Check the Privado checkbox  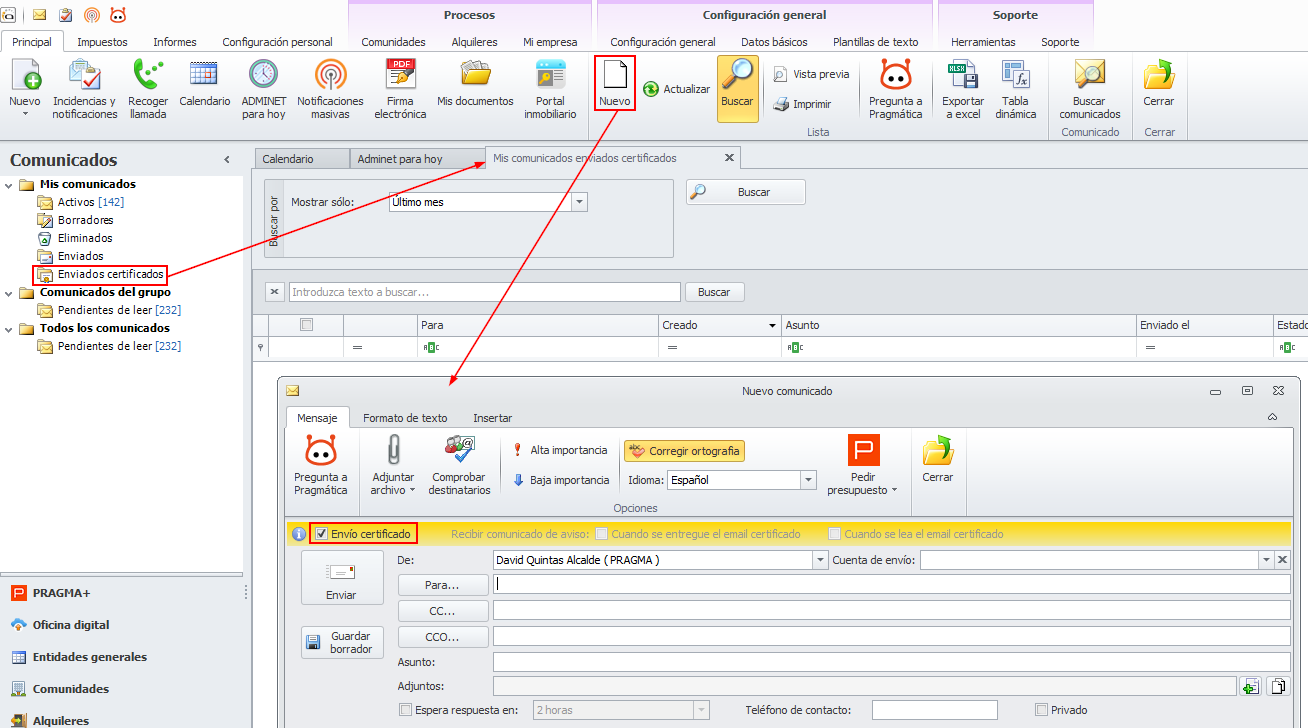tap(1042, 710)
